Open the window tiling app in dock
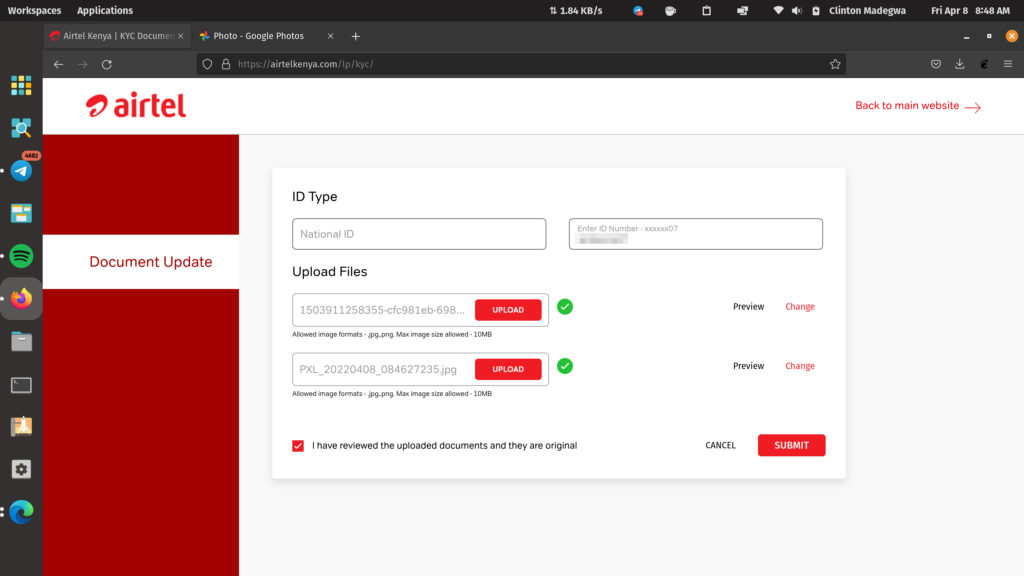Image resolution: width=1024 pixels, height=576 pixels. click(21, 214)
